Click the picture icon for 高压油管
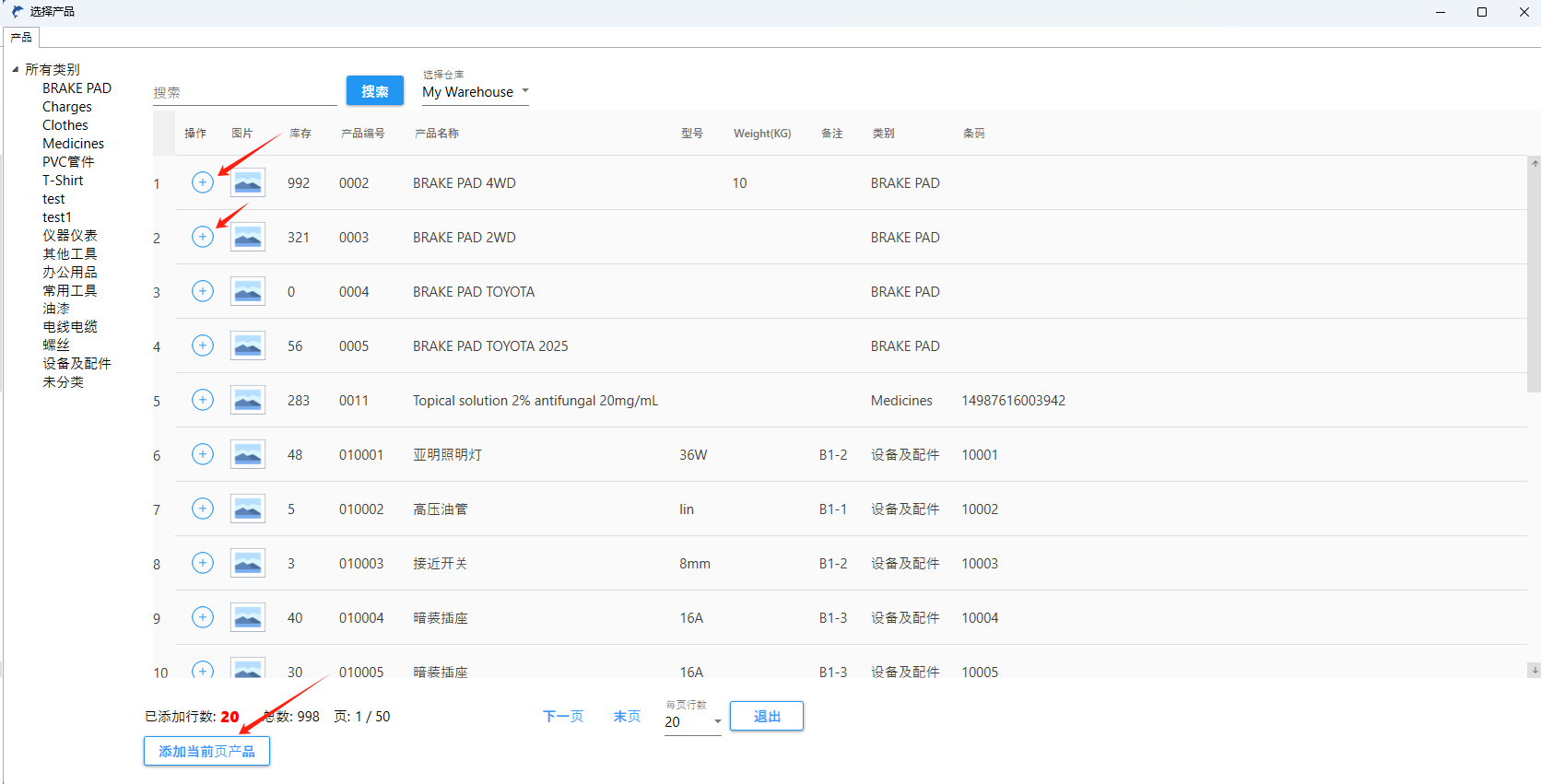The image size is (1541, 784). click(248, 509)
